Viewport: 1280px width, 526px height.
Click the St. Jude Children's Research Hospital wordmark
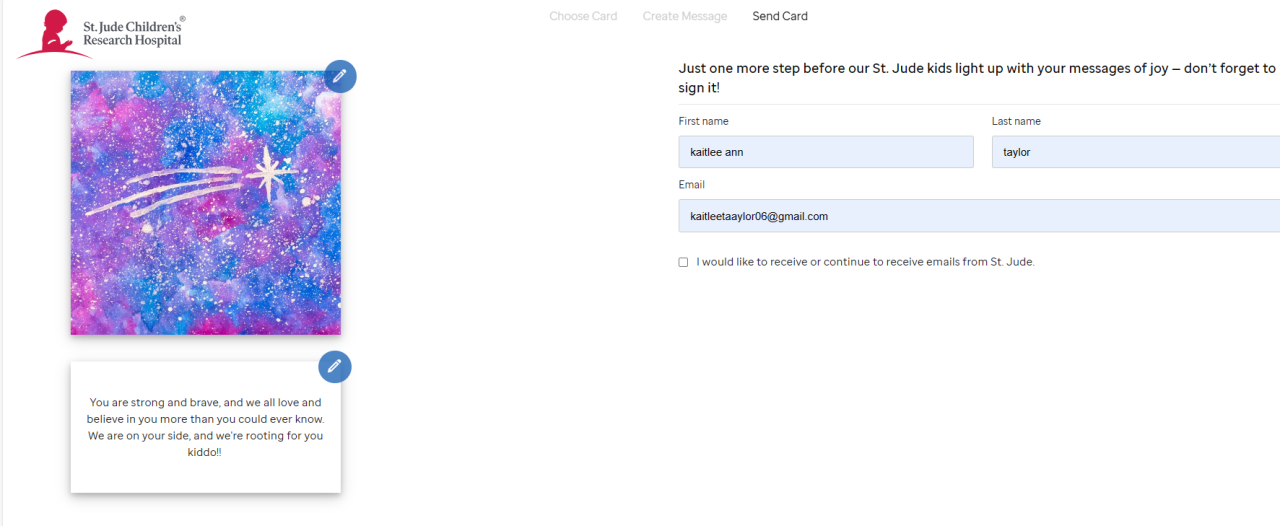tap(133, 32)
